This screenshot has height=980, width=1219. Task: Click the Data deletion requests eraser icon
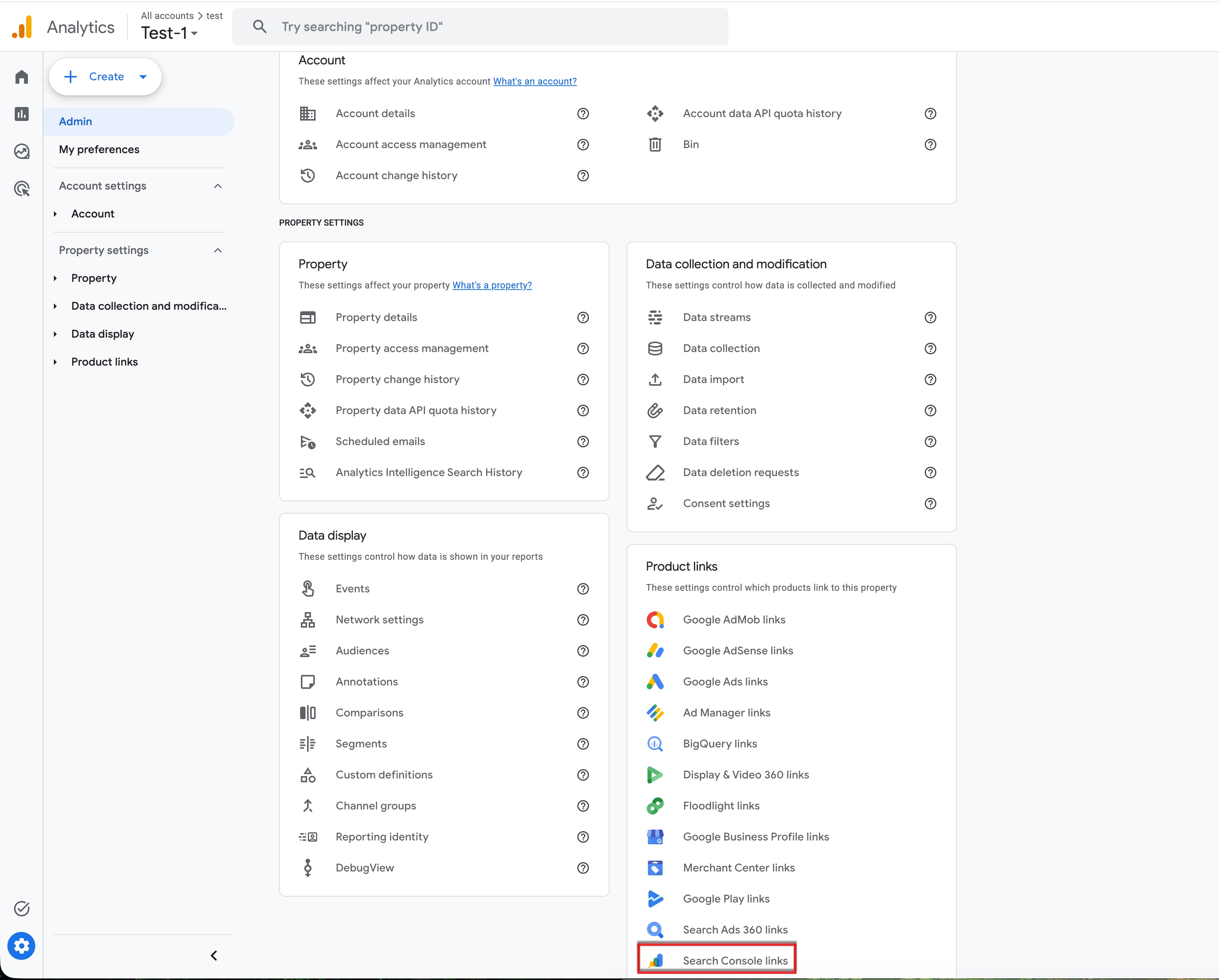pyautogui.click(x=655, y=473)
